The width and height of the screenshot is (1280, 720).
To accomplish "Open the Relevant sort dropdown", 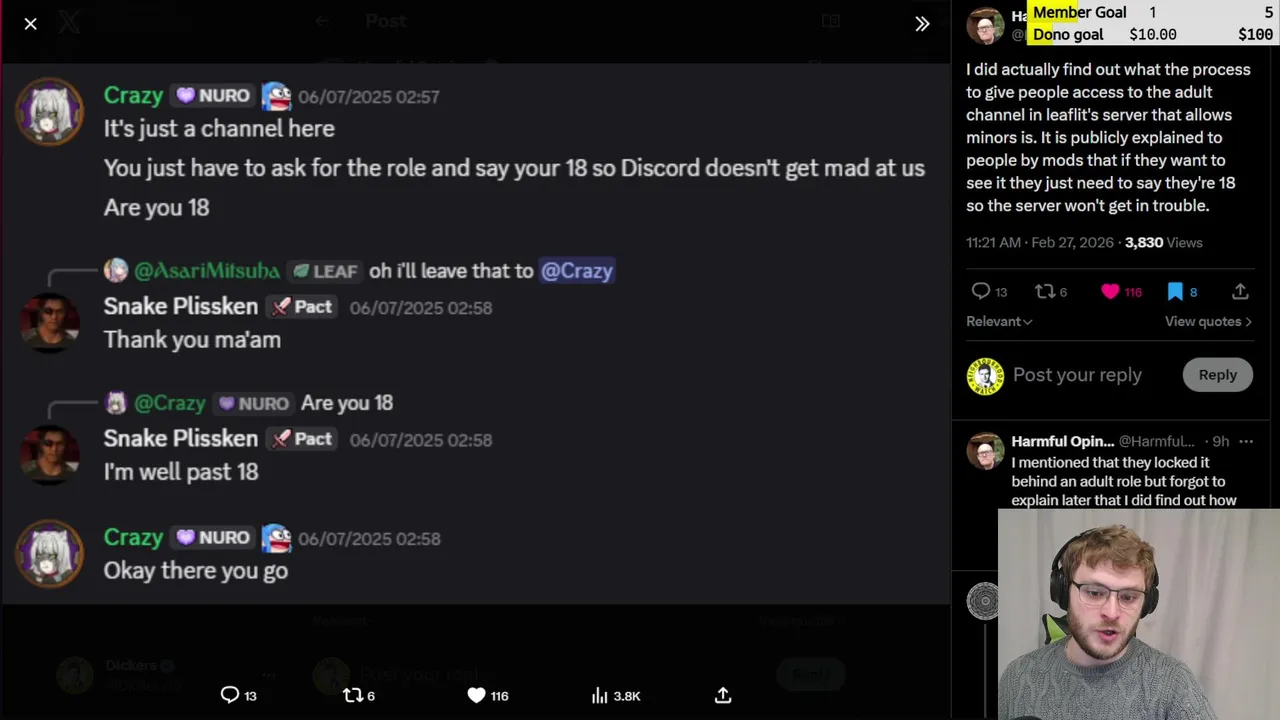I will (999, 321).
